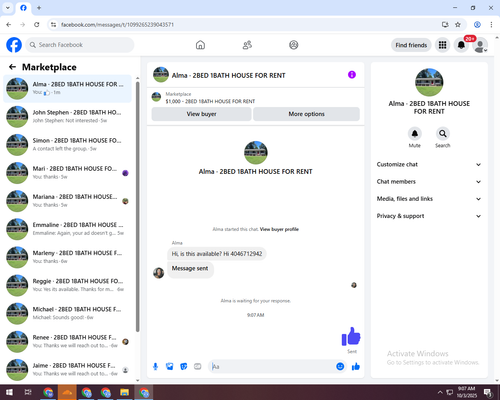Viewport: 500px width, 400px height.
Task: Click the View buyer button
Action: (x=201, y=114)
